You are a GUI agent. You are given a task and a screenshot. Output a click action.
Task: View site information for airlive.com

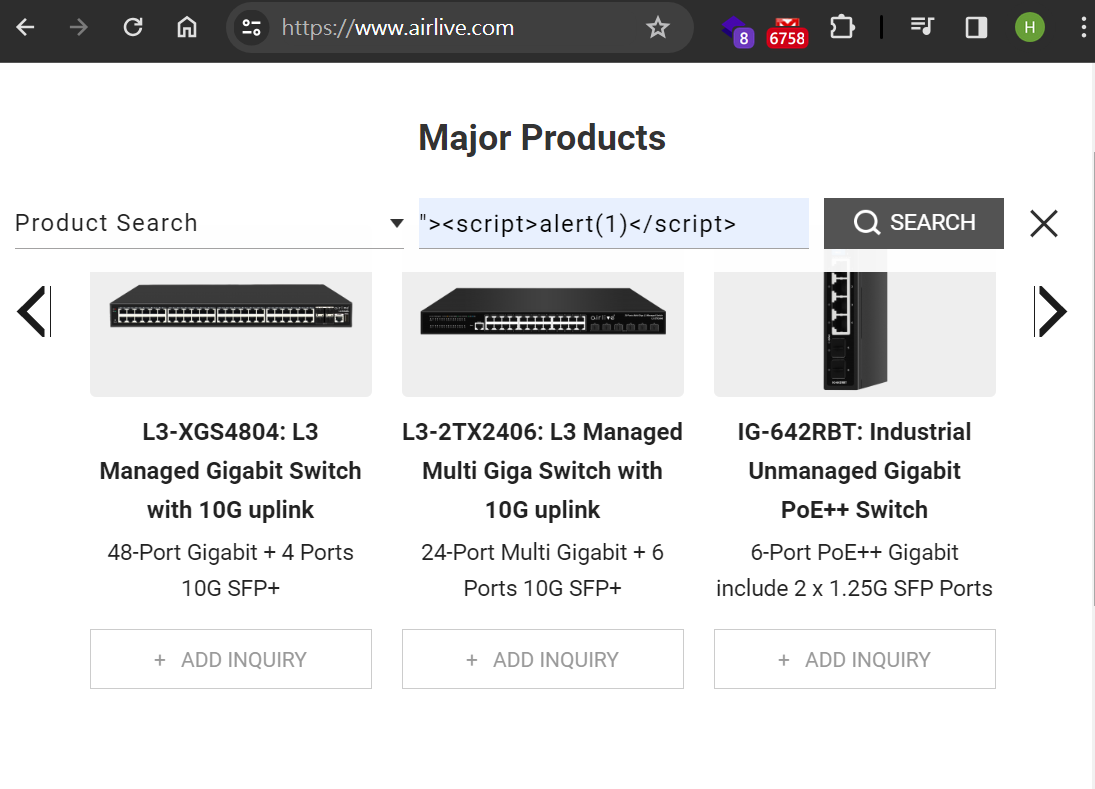[x=251, y=28]
